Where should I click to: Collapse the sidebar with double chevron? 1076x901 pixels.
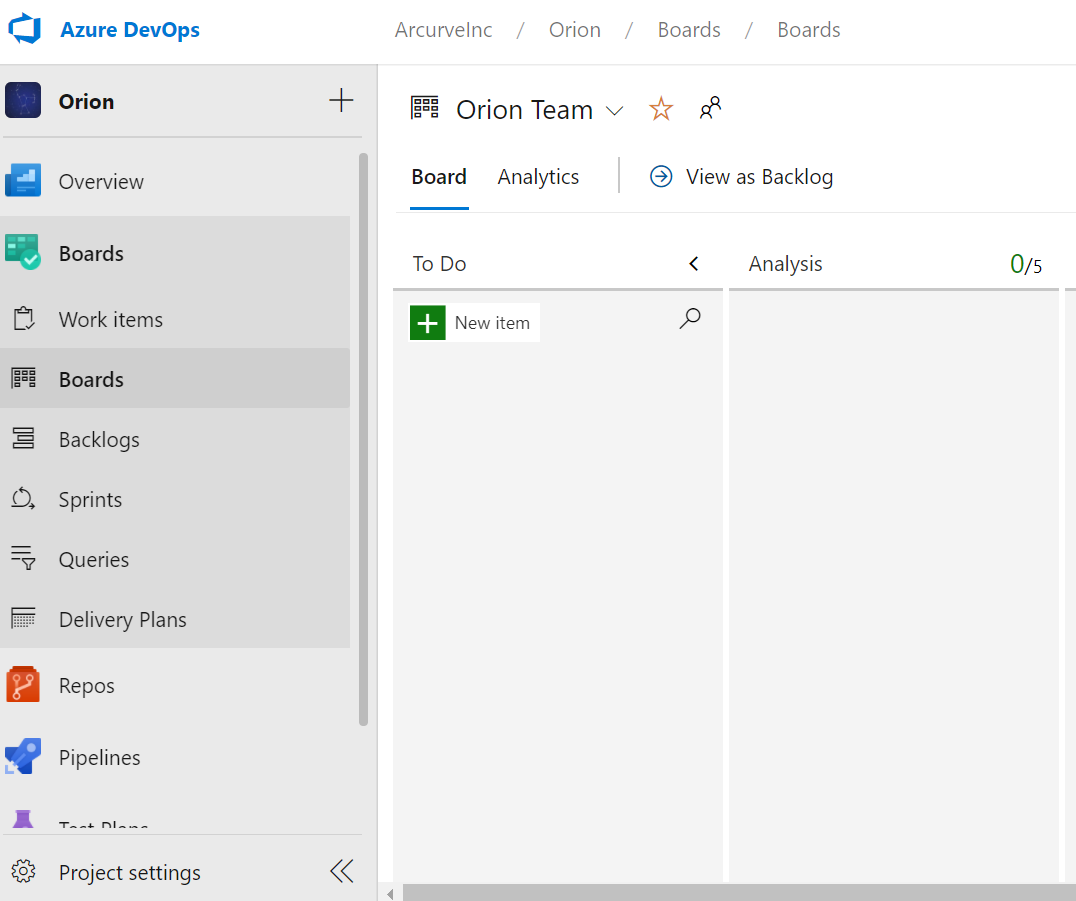(x=342, y=872)
